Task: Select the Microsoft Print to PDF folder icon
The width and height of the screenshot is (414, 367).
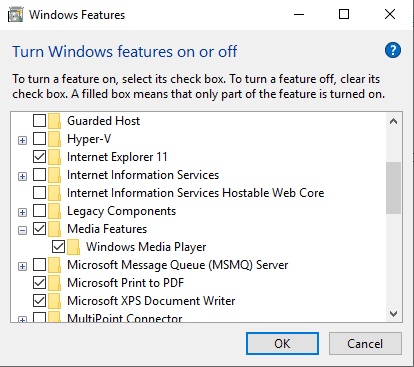Action: [x=54, y=283]
